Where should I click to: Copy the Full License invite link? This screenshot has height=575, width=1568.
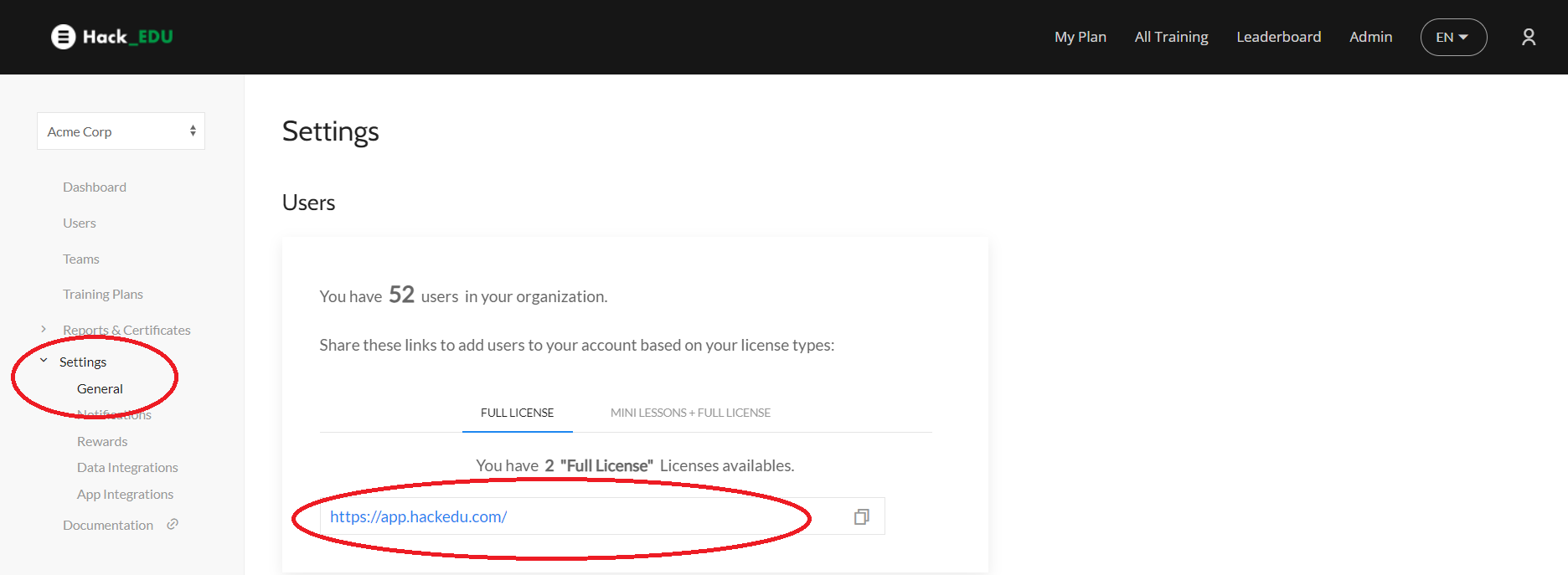tap(861, 517)
